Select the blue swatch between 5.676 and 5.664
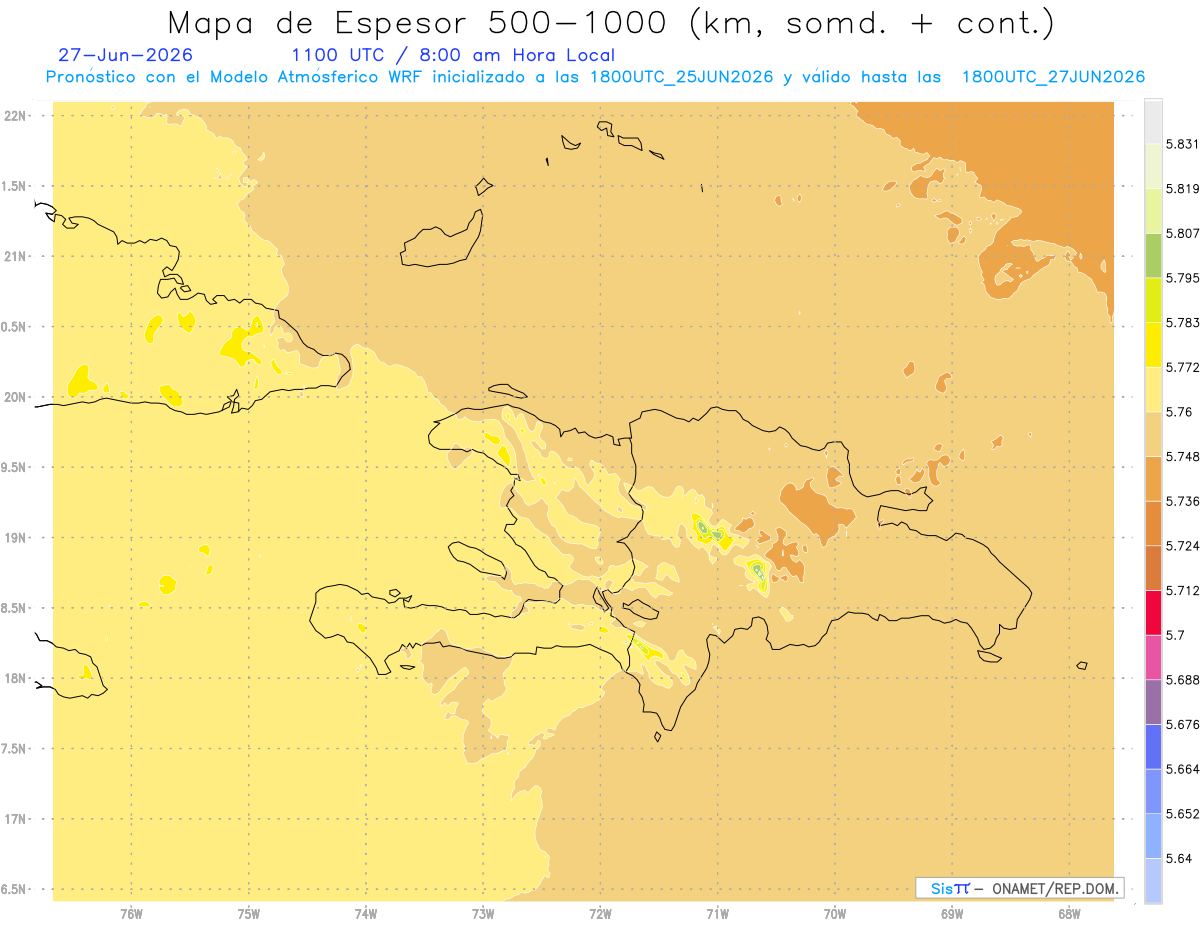 [x=1153, y=746]
